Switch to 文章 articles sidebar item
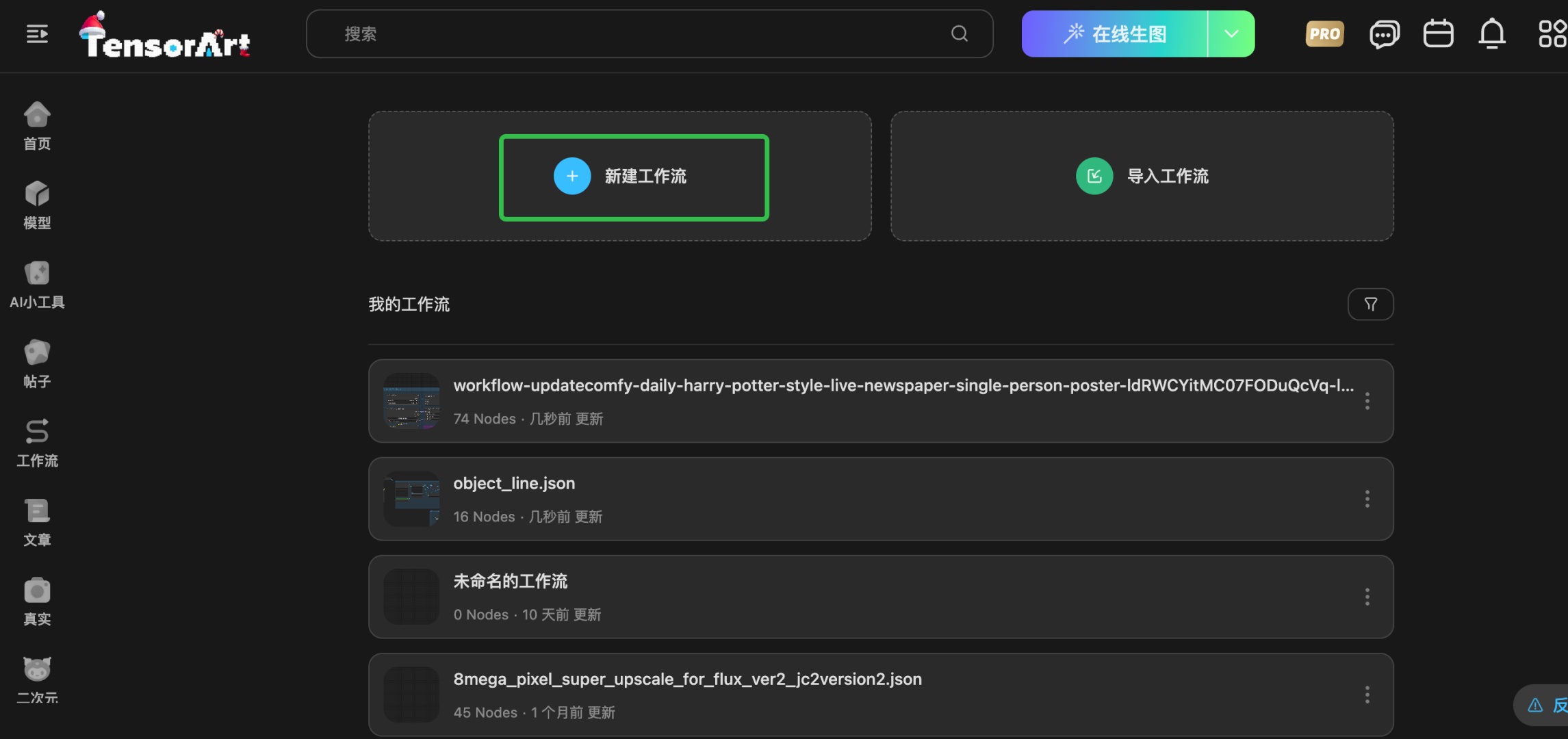This screenshot has height=739, width=1568. coord(37,522)
